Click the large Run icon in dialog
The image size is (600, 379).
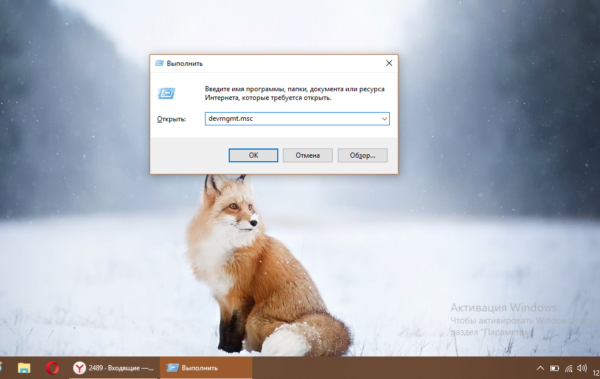pos(166,93)
